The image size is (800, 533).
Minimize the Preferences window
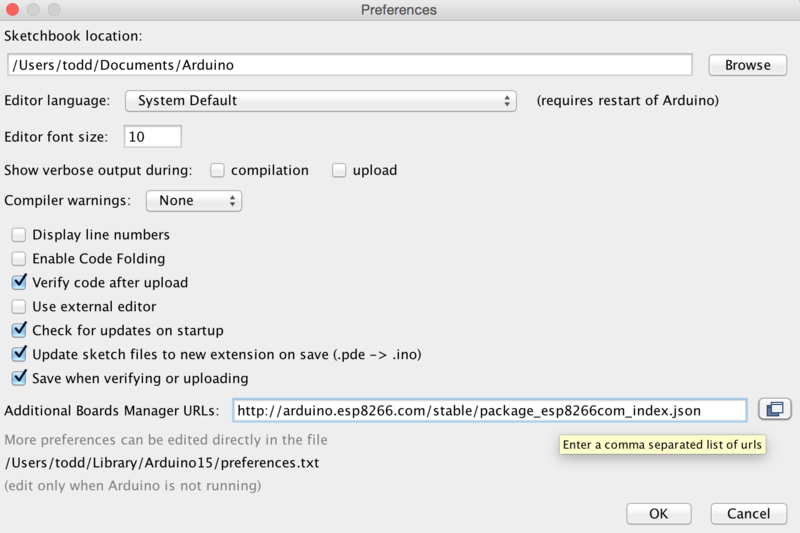[x=33, y=9]
